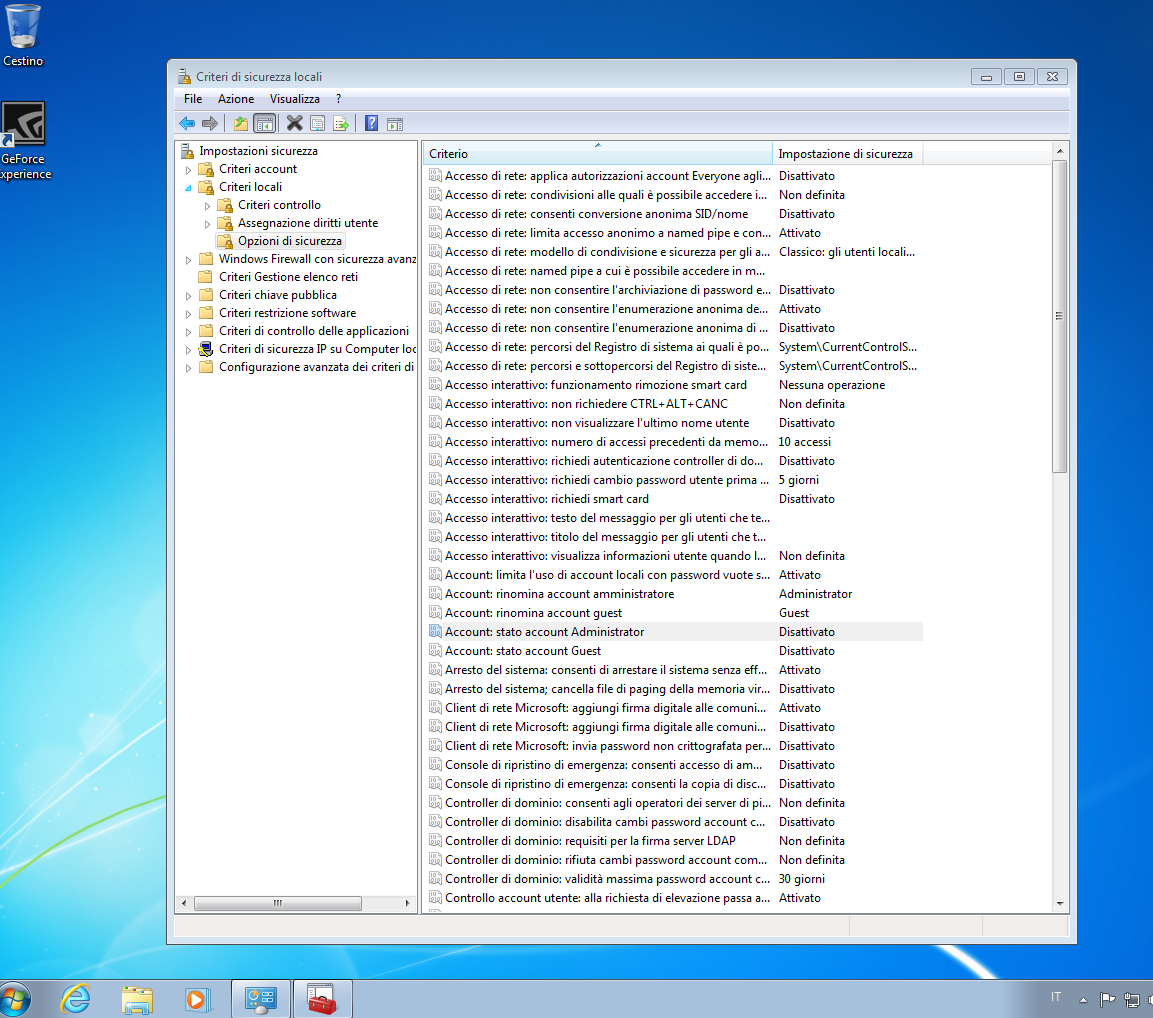Click the show/hide action pane icon
The width and height of the screenshot is (1153, 1018).
(x=395, y=123)
